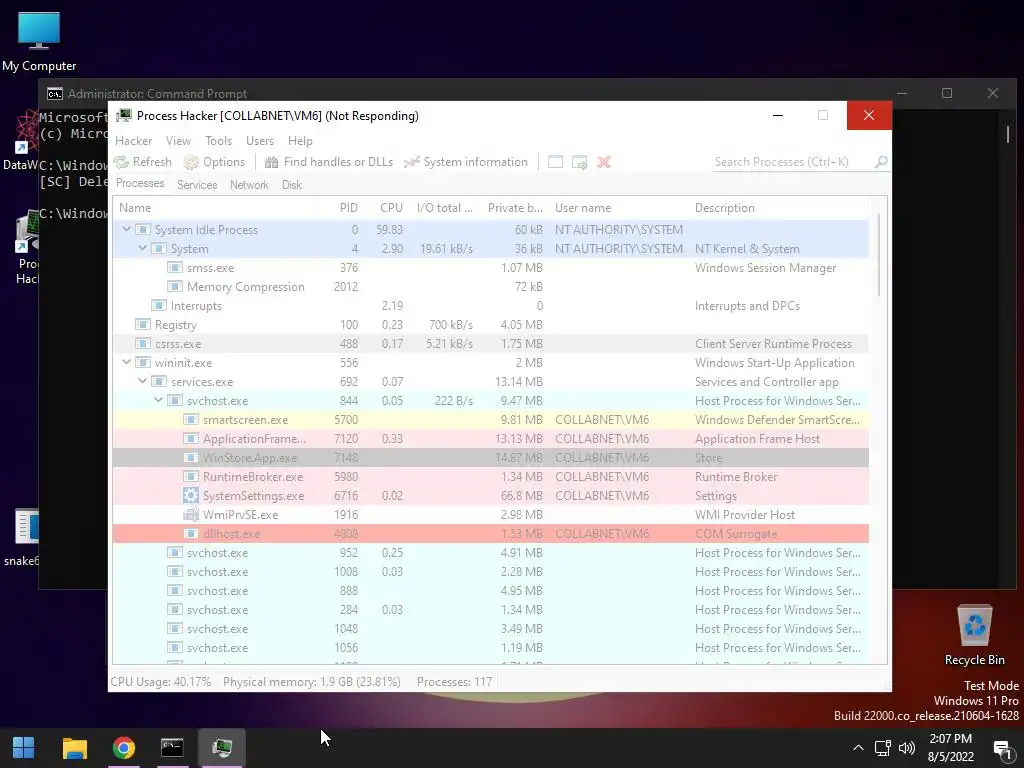Open the Windows Start button

24,748
